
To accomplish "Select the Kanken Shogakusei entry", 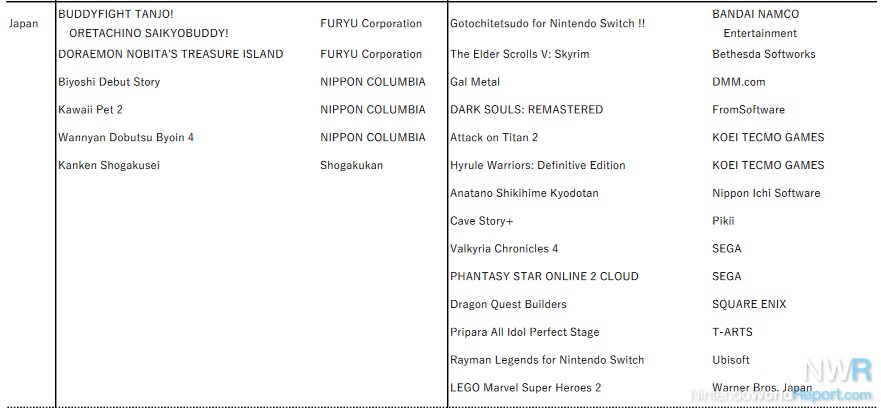I will 109,165.
